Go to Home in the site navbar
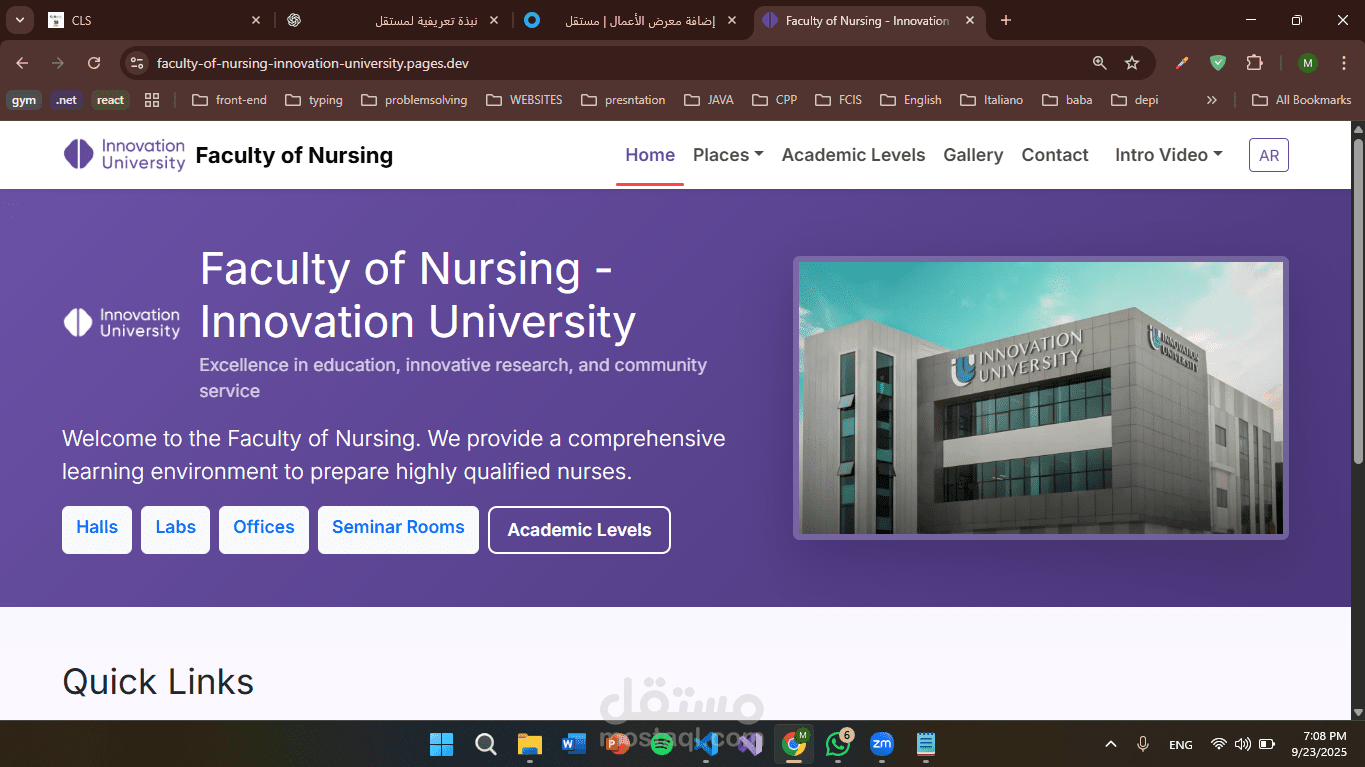This screenshot has width=1365, height=767. tap(650, 155)
